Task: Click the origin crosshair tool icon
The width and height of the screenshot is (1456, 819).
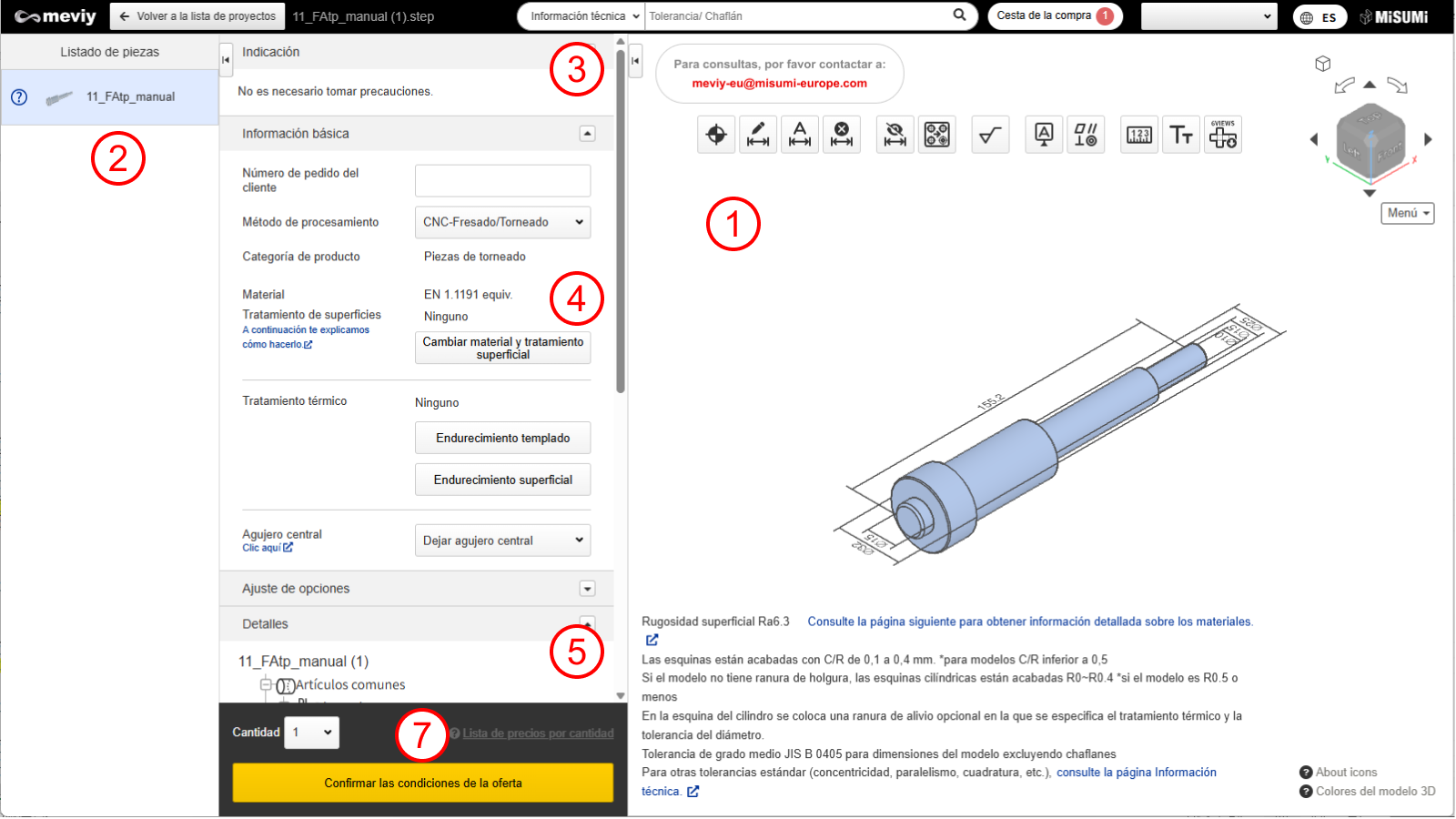Action: (x=716, y=136)
